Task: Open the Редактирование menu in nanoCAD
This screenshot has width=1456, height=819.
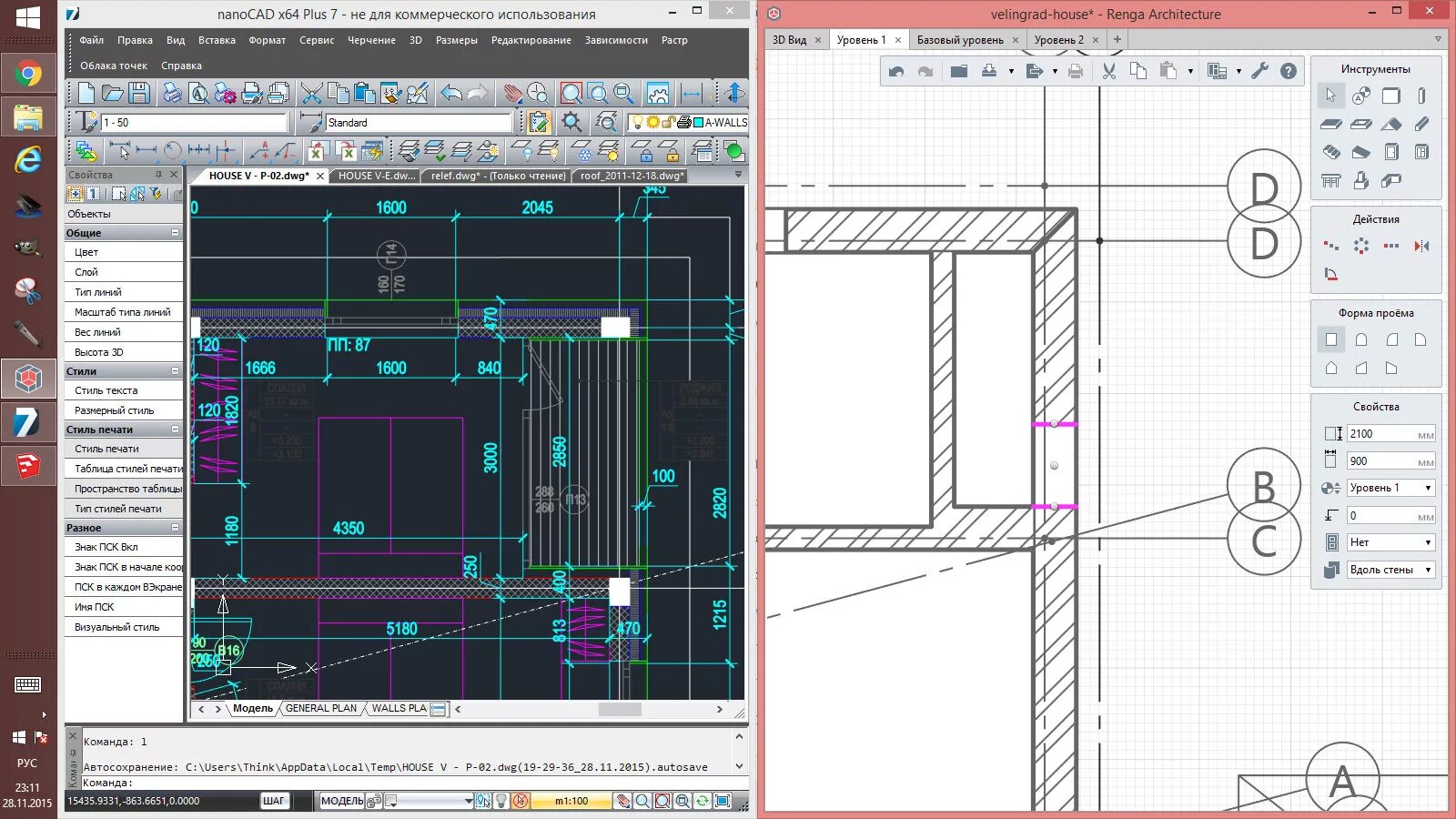Action: point(531,40)
